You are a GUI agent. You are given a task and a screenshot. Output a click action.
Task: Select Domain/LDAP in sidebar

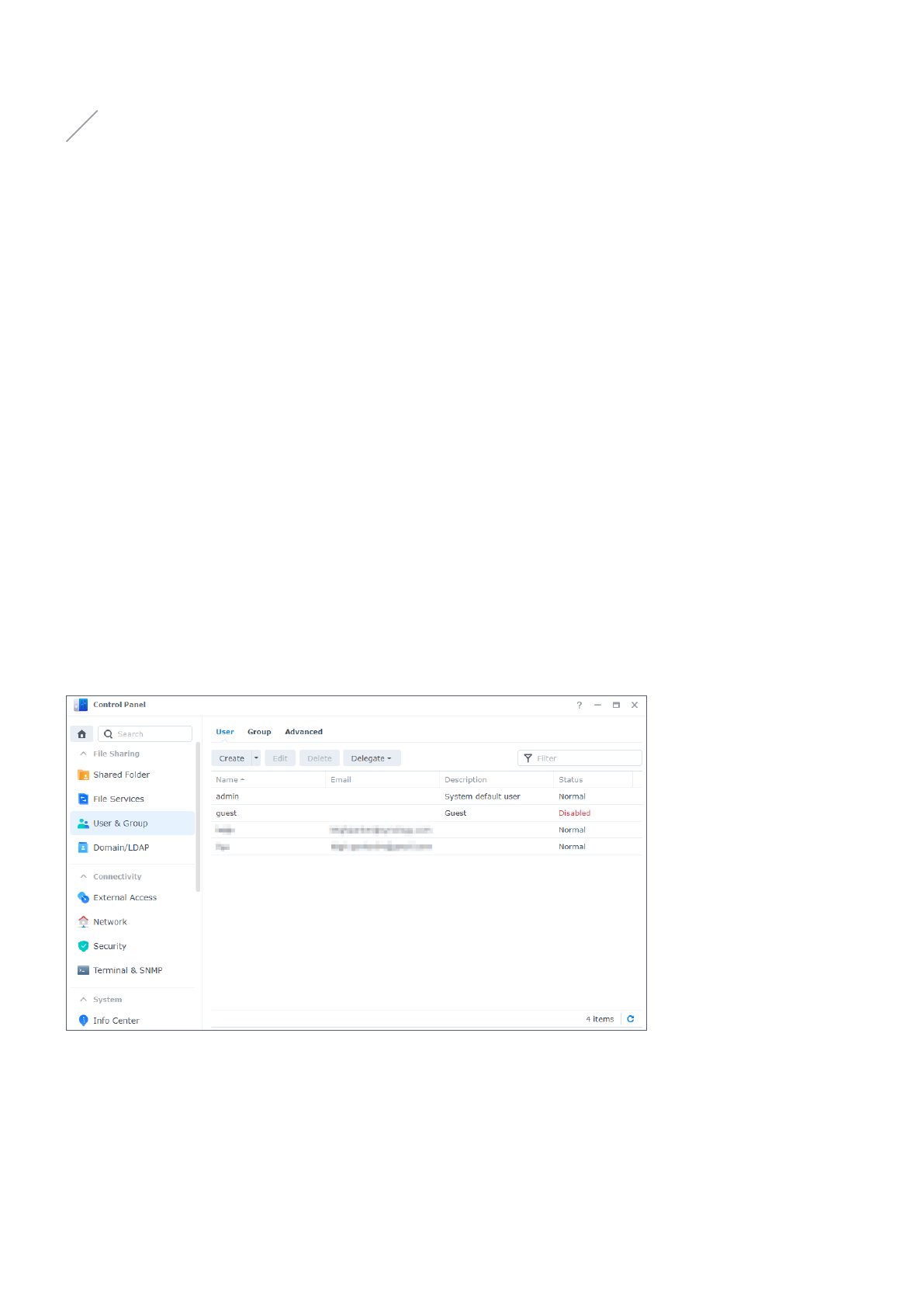(121, 848)
